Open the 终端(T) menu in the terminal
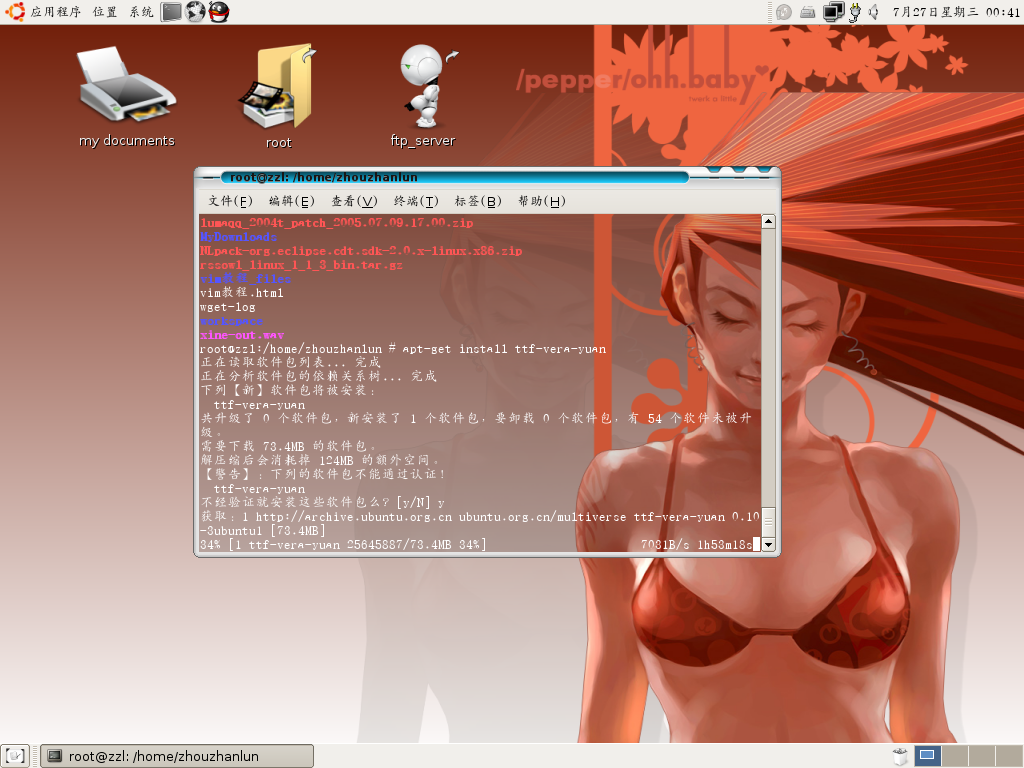The image size is (1024, 768). click(416, 201)
